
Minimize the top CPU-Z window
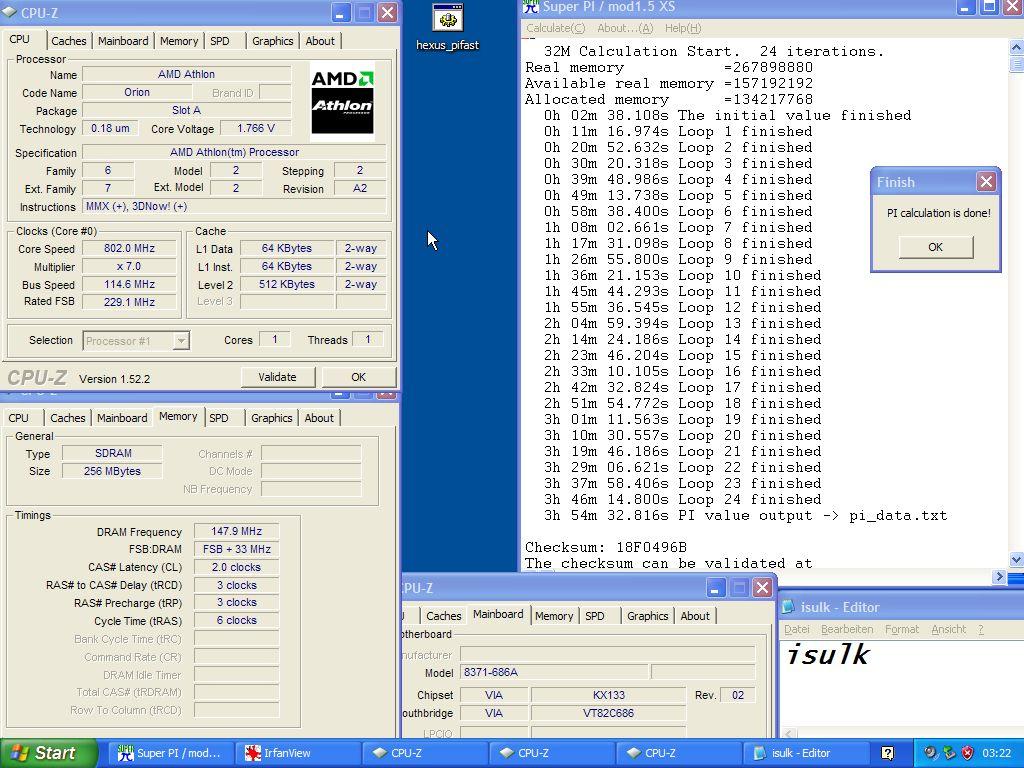(340, 12)
